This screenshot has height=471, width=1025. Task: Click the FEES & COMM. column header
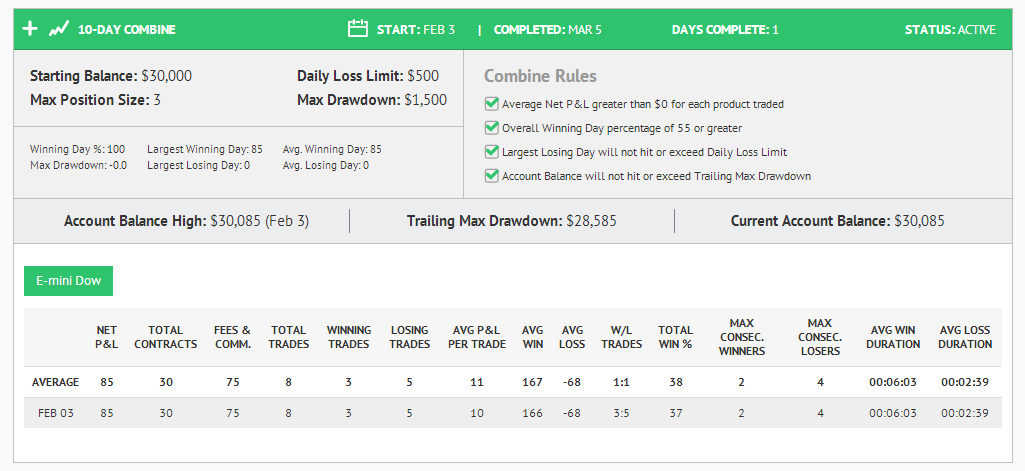pos(232,337)
